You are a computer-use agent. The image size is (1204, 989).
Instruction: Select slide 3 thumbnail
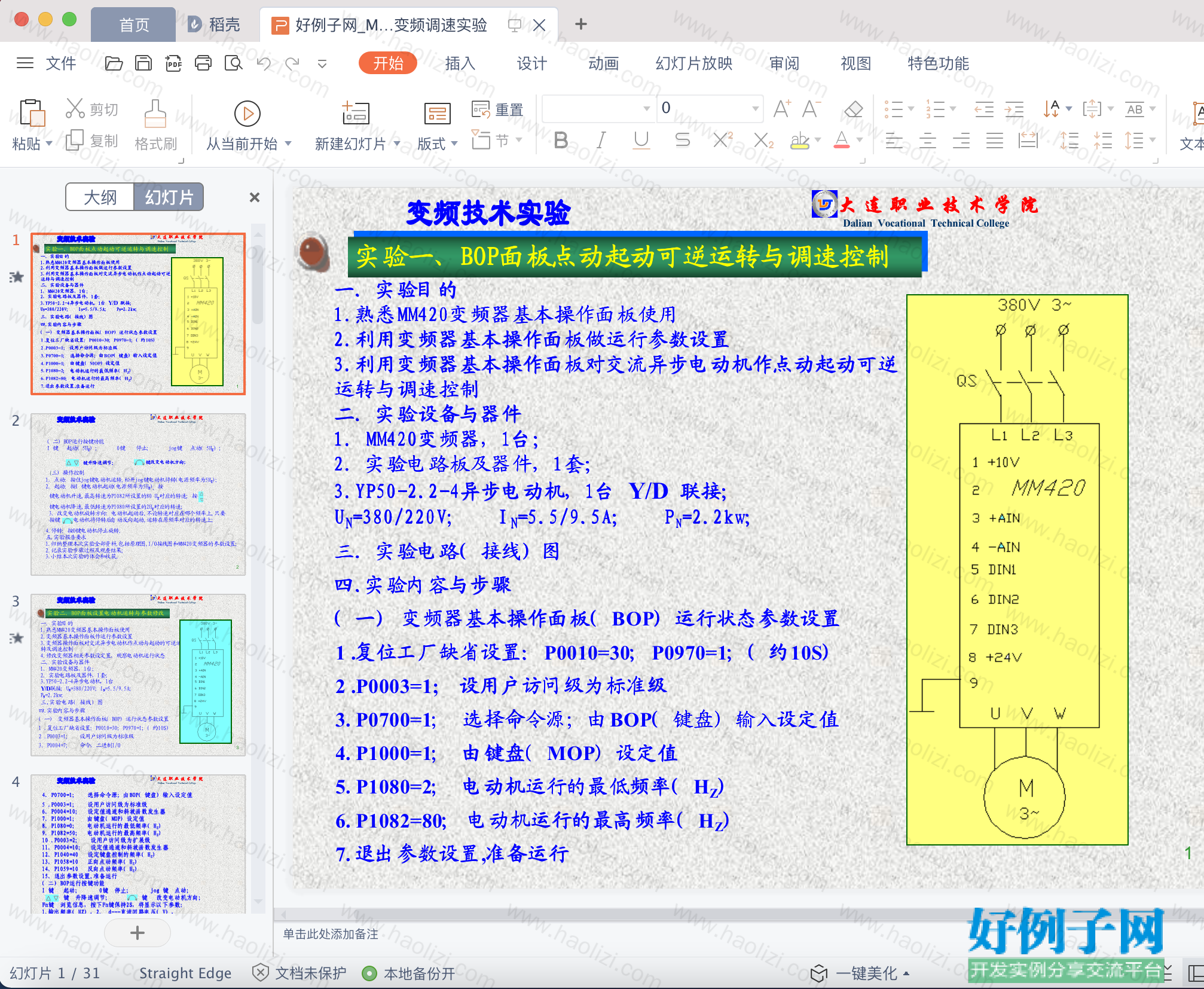[x=138, y=674]
